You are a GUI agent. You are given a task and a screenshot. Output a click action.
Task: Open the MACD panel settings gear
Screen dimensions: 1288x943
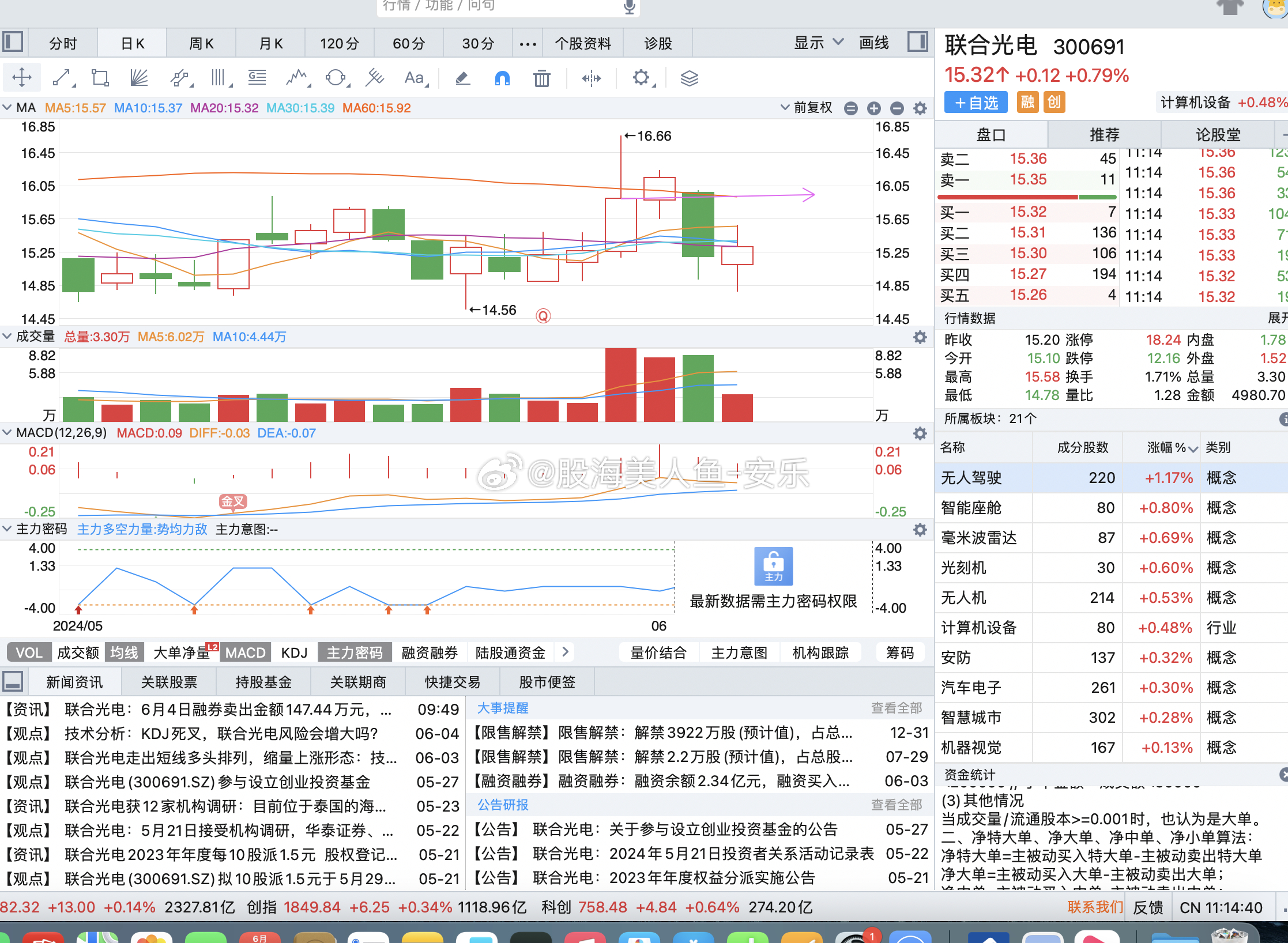[920, 433]
